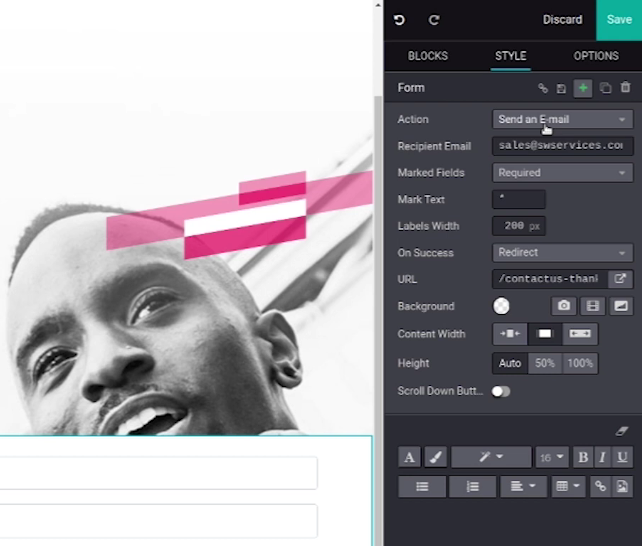Choose a background shape

(621, 306)
